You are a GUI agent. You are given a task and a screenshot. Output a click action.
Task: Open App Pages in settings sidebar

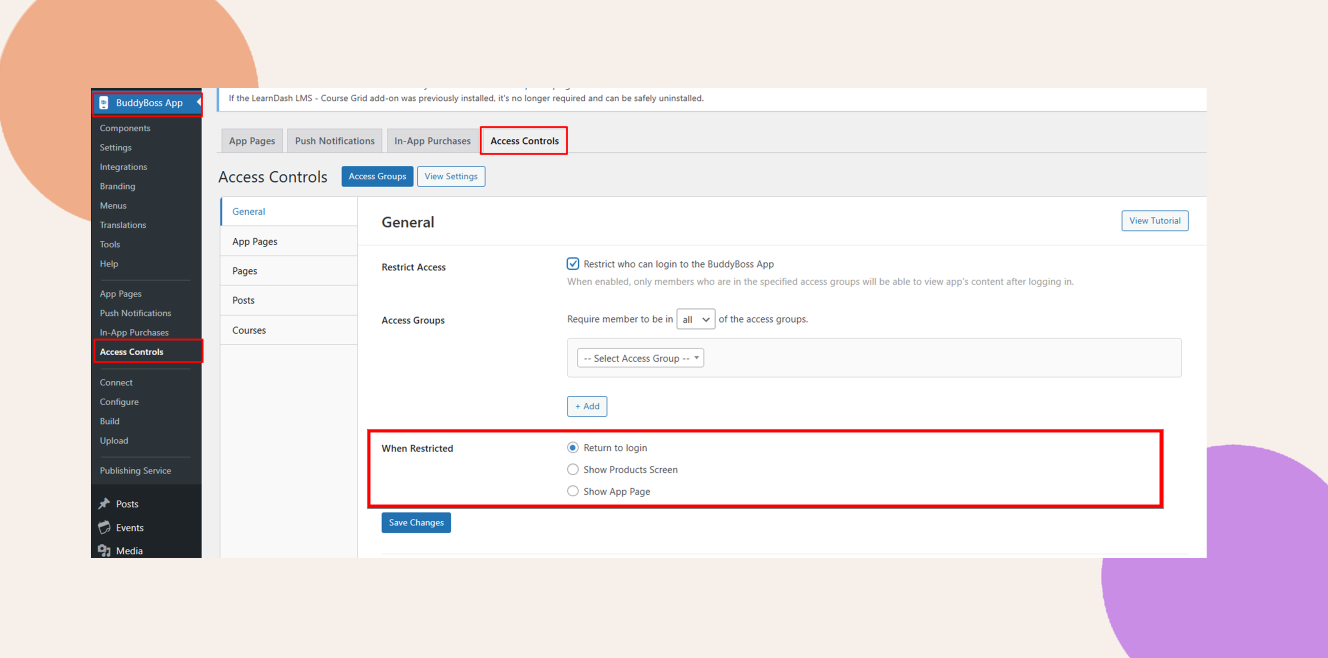click(x=289, y=241)
